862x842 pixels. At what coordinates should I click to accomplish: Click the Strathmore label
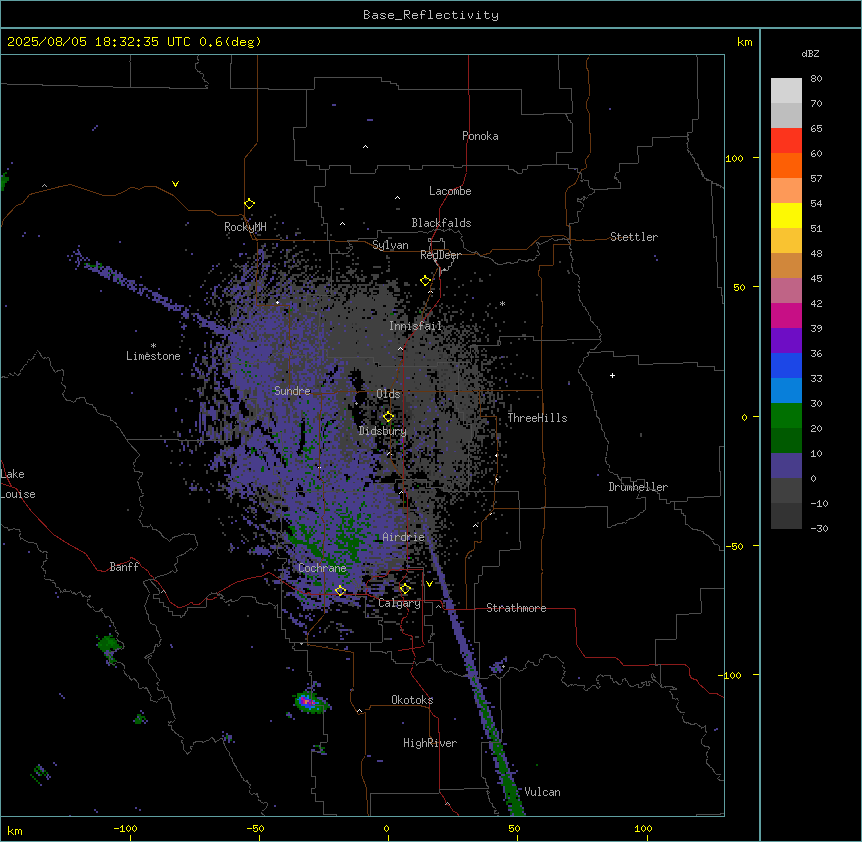tap(516, 608)
